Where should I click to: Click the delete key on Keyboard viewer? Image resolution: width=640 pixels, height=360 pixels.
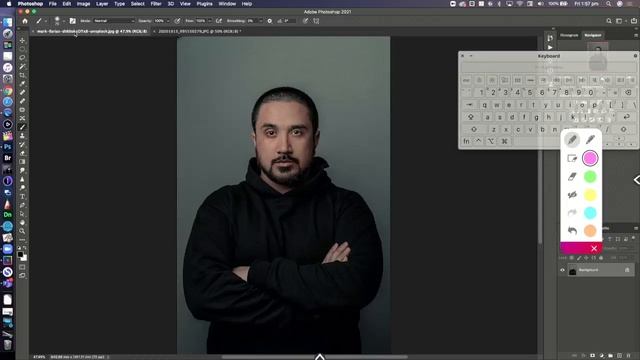(629, 93)
